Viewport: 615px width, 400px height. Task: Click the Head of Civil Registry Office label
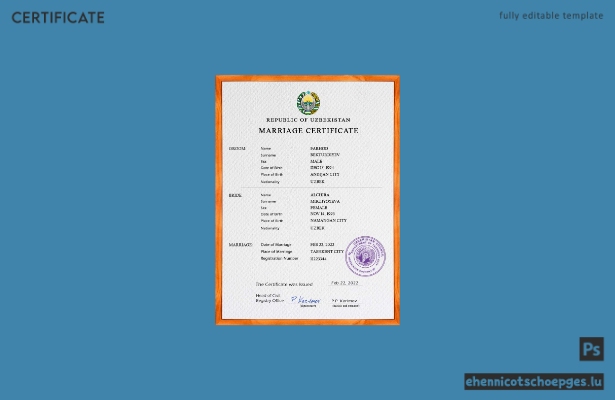pos(269,298)
